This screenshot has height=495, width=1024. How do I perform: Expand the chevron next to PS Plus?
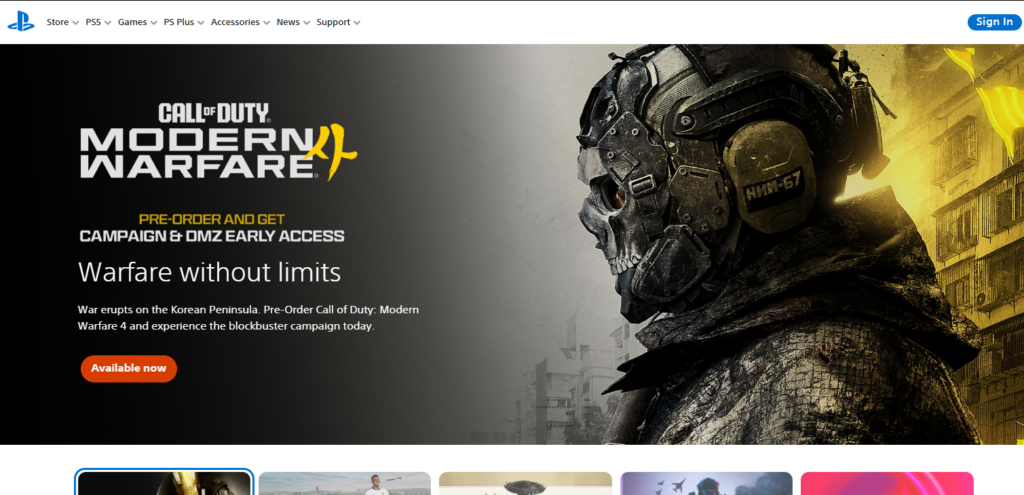pyautogui.click(x=200, y=23)
